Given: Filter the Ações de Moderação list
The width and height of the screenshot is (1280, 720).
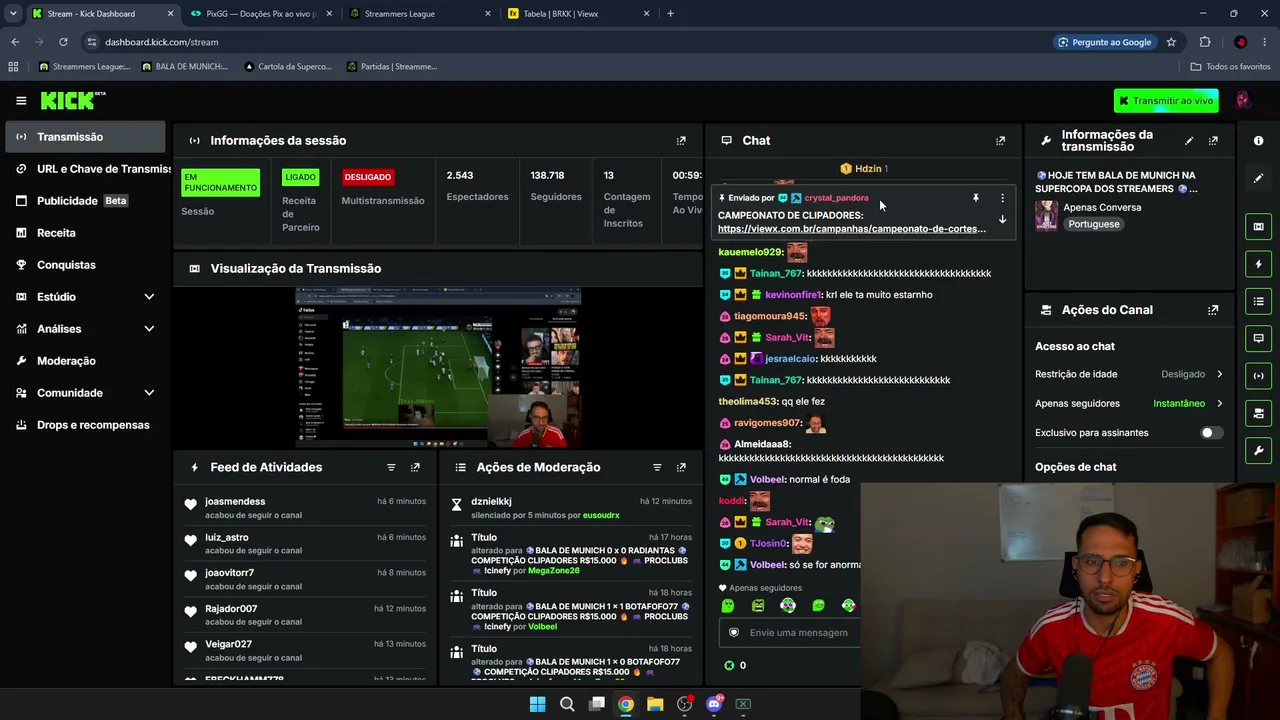Looking at the screenshot, I should coord(657,467).
